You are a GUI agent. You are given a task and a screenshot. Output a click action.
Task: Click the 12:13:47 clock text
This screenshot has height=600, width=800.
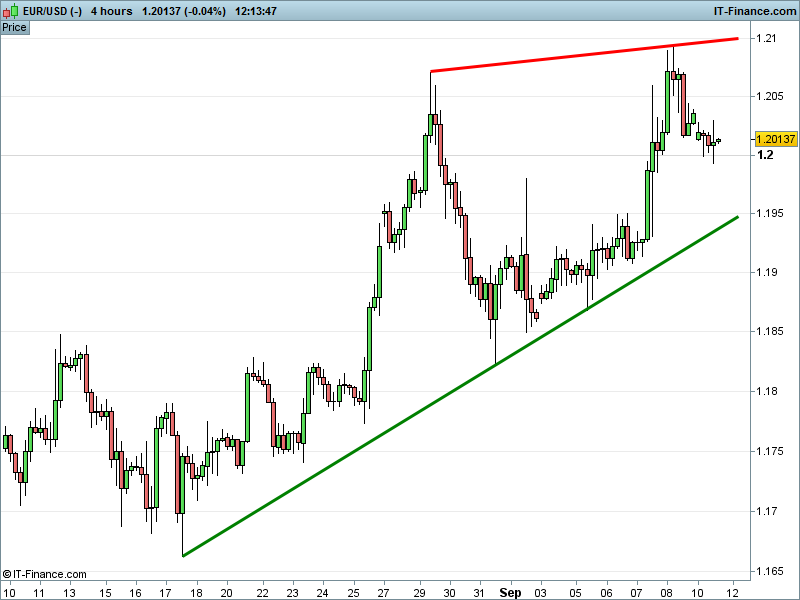pos(256,11)
